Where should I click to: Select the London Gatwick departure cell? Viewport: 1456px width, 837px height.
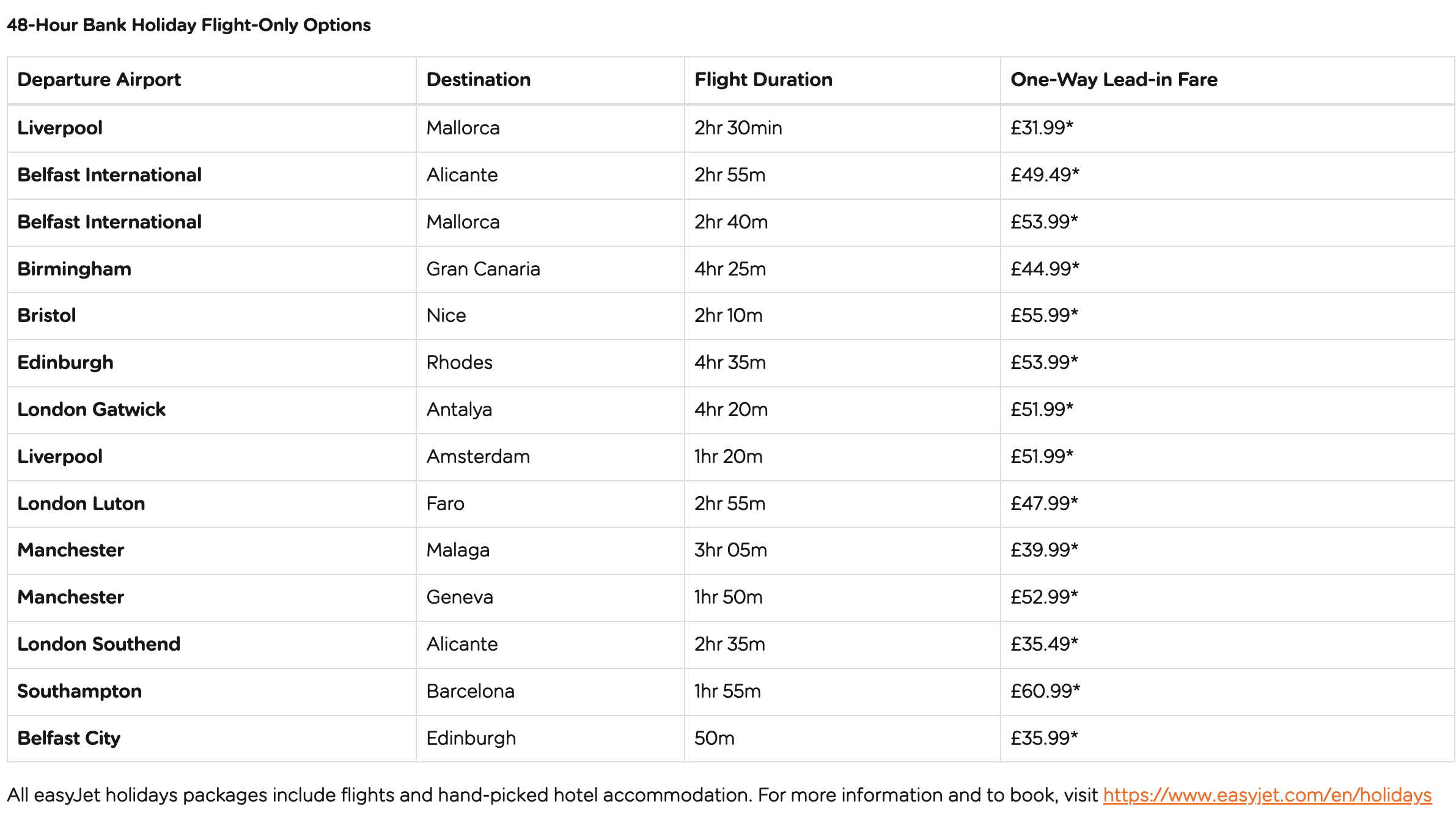(x=211, y=409)
